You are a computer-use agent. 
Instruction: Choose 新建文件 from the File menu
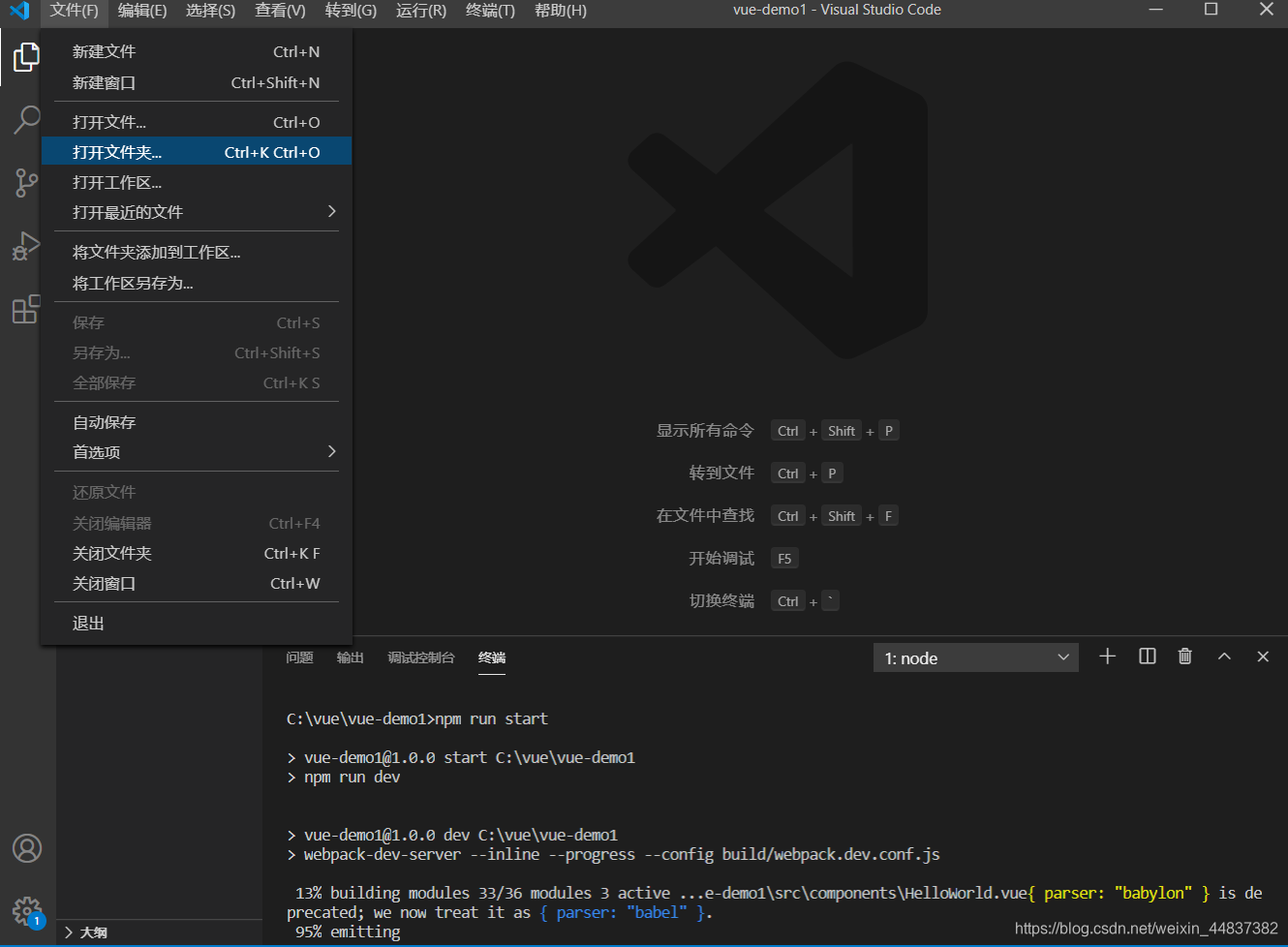[x=197, y=51]
